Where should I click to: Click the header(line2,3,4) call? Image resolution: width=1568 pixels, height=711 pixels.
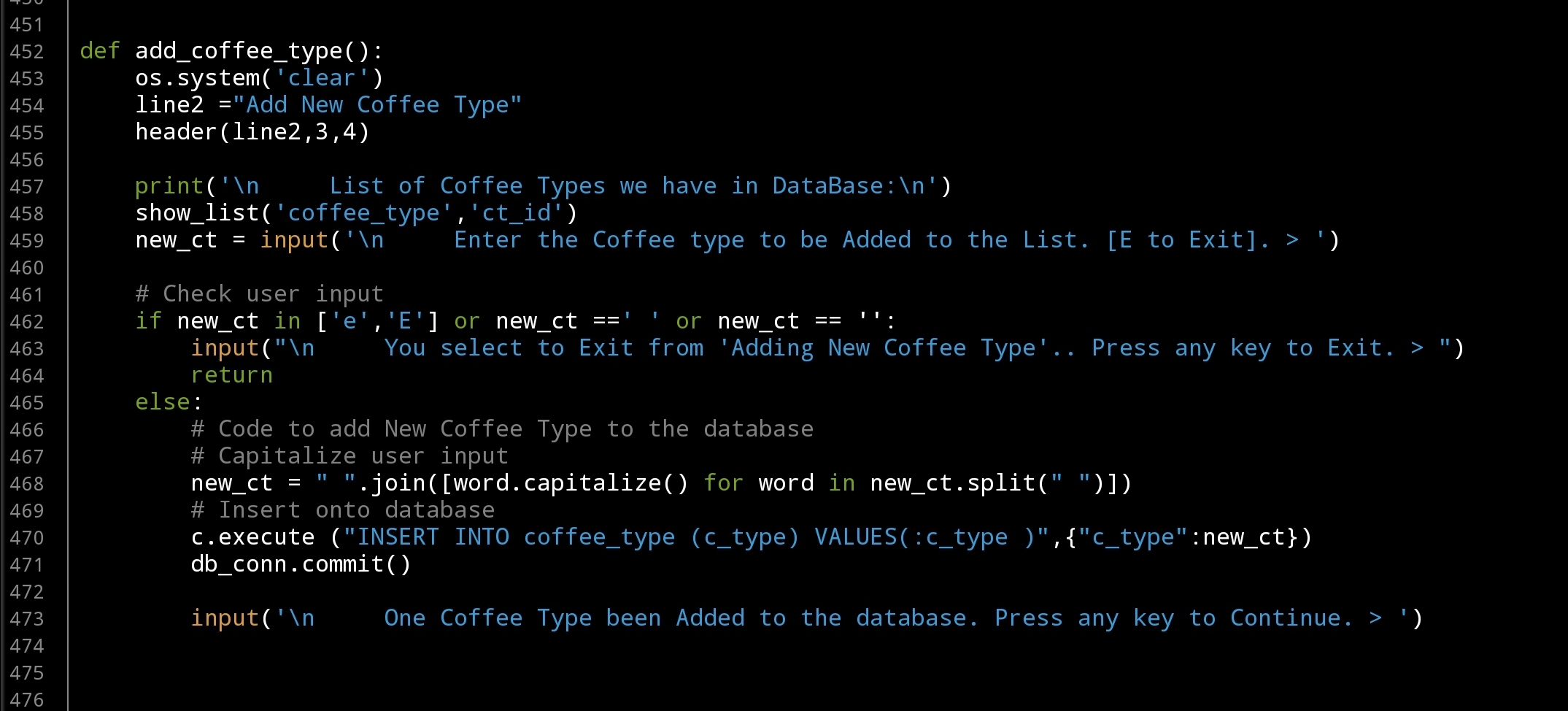click(x=252, y=132)
